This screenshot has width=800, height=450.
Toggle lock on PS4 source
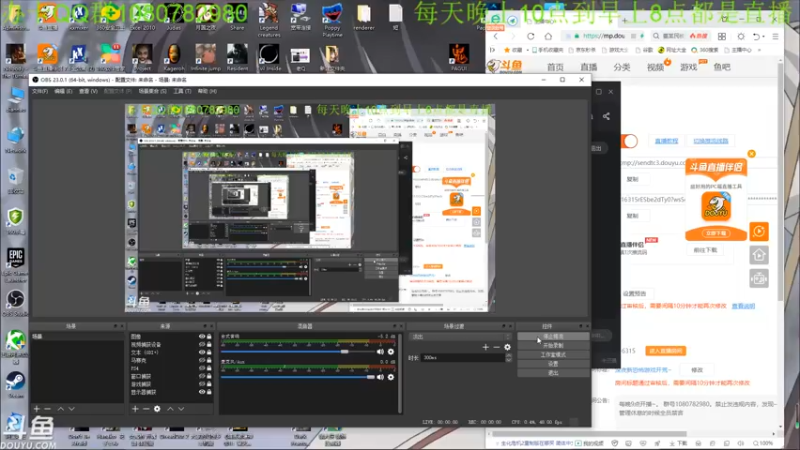[209, 368]
